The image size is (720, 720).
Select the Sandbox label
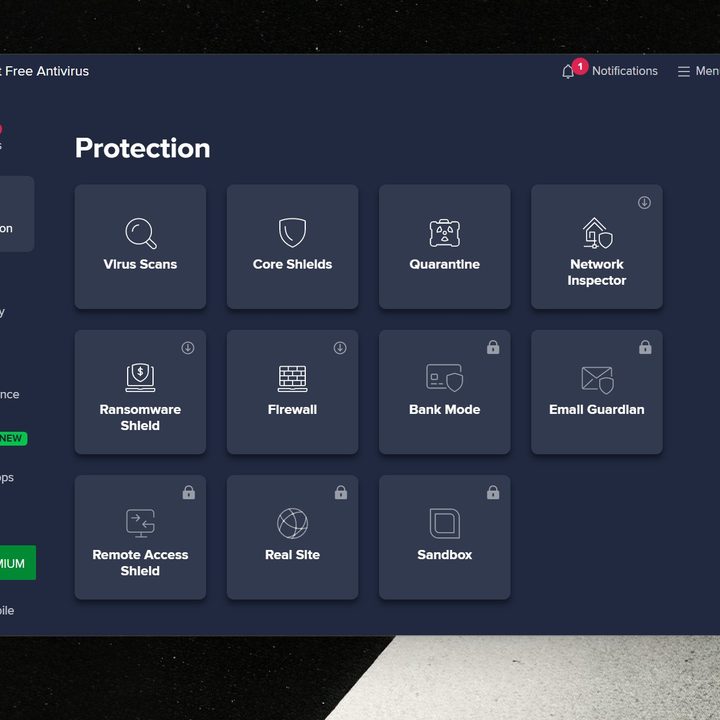[444, 555]
